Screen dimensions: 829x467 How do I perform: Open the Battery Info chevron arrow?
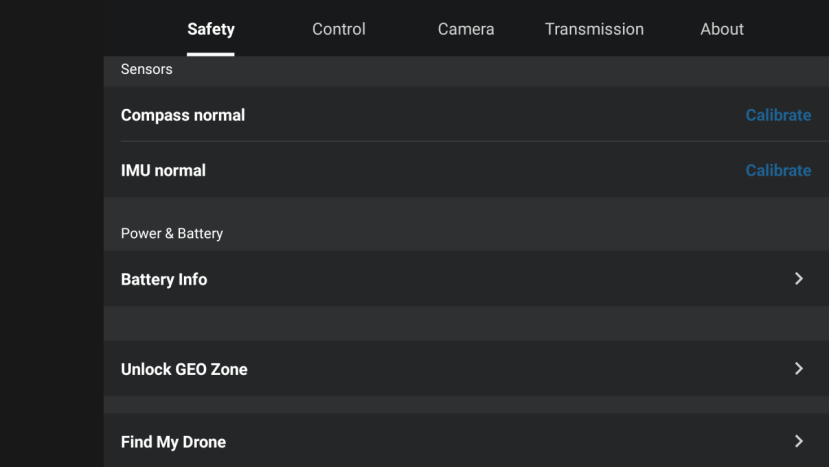click(798, 279)
